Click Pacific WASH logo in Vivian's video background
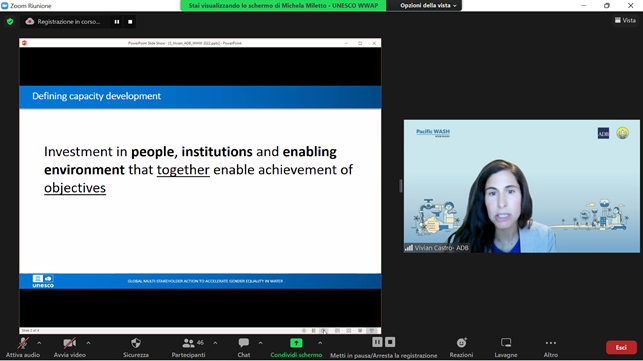This screenshot has height=361, width=643. click(x=433, y=133)
